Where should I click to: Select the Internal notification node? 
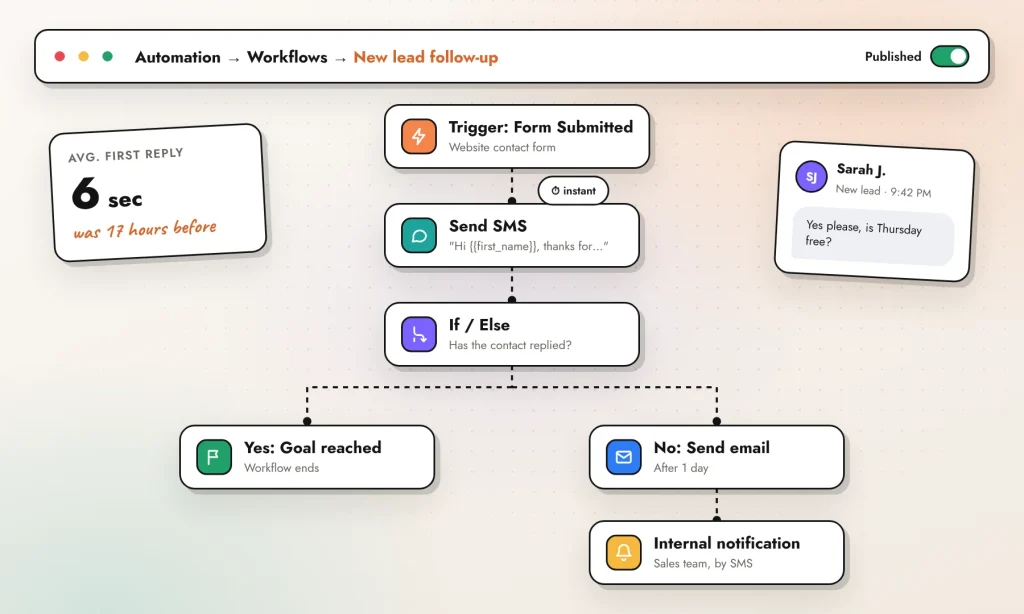click(716, 553)
